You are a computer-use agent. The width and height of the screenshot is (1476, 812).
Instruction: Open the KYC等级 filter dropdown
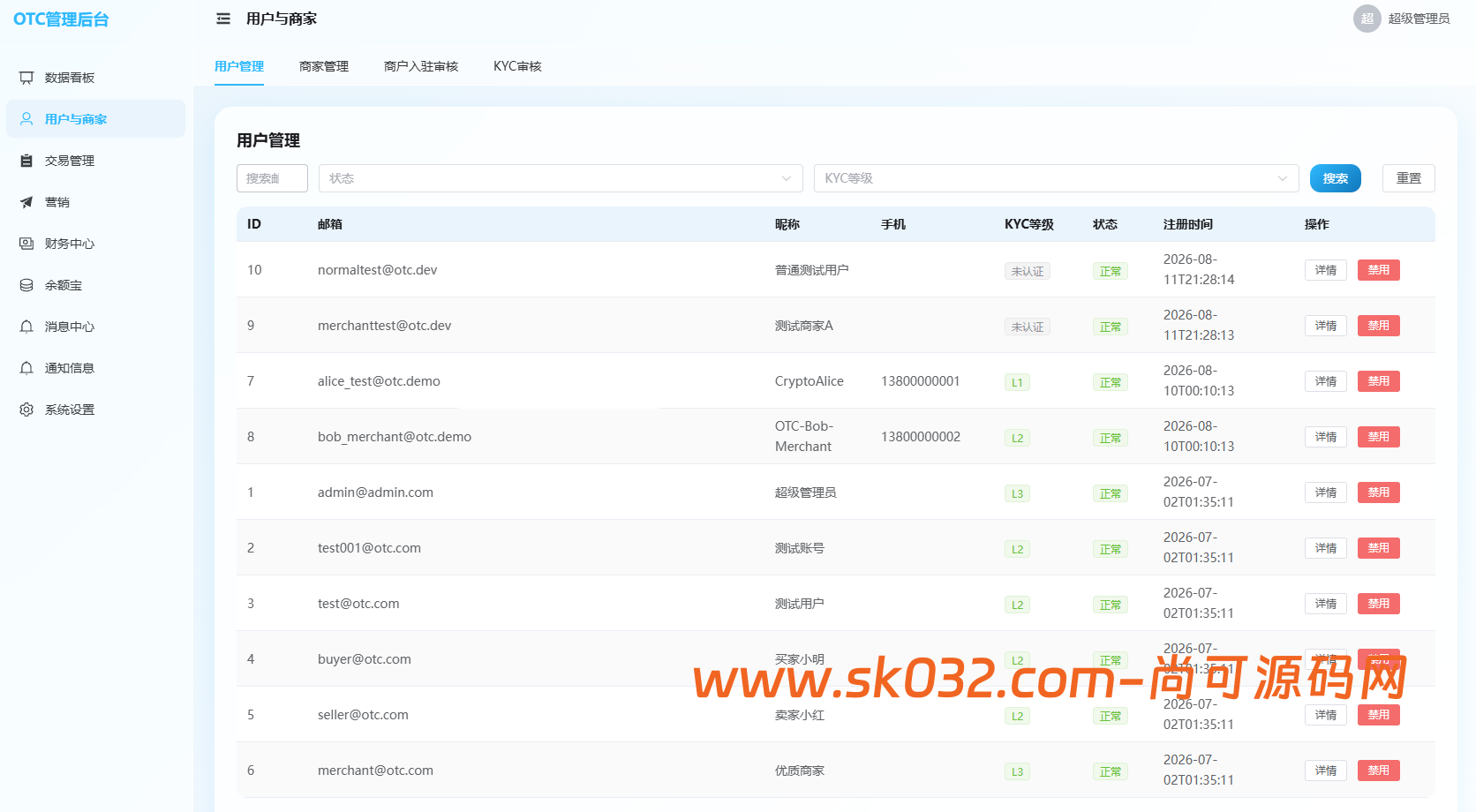point(1057,178)
